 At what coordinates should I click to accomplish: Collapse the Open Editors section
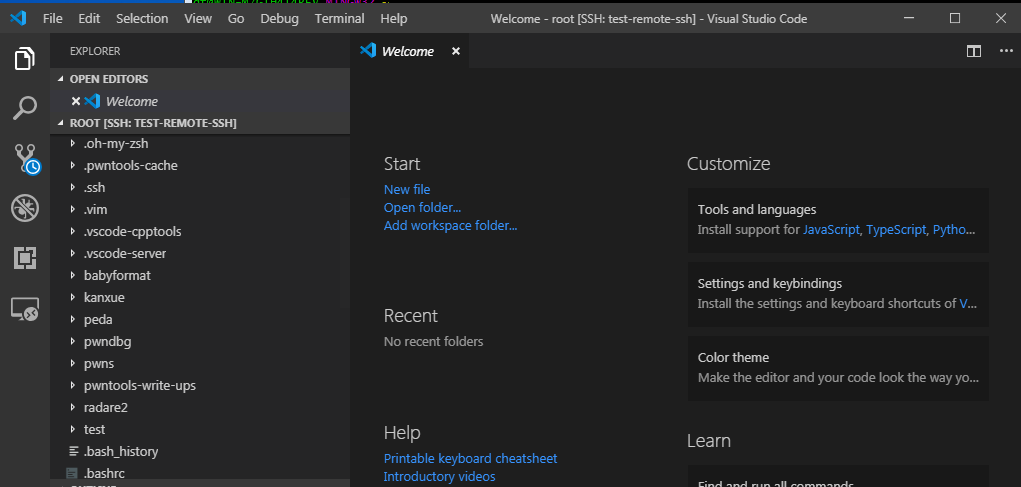point(61,79)
